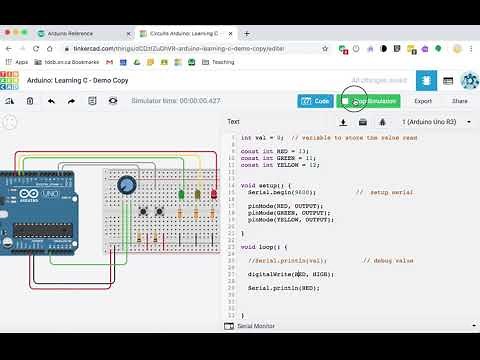Reload the current page
Screen dimensions: 480x360
pos(36,49)
